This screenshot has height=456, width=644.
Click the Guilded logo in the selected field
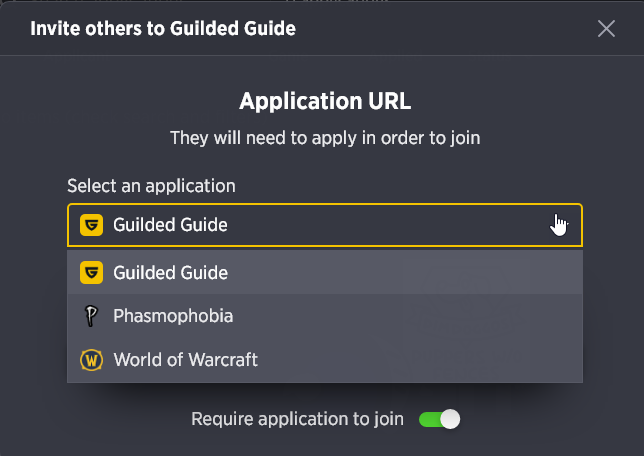[91, 225]
